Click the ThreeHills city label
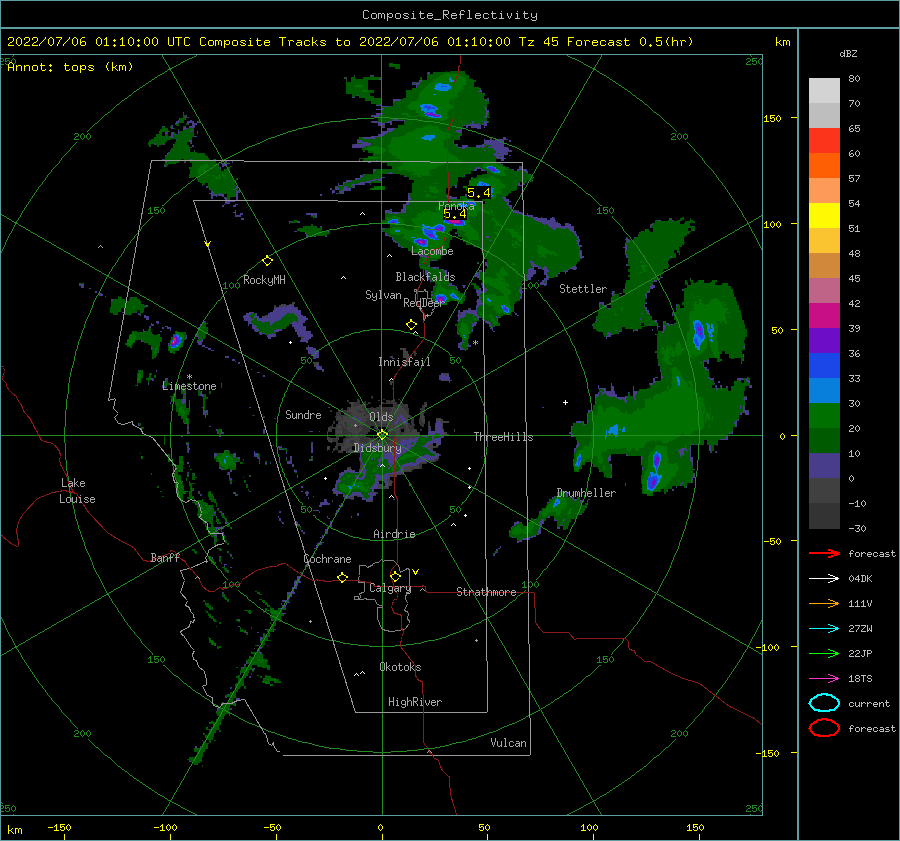The height and width of the screenshot is (841, 900). click(x=503, y=437)
